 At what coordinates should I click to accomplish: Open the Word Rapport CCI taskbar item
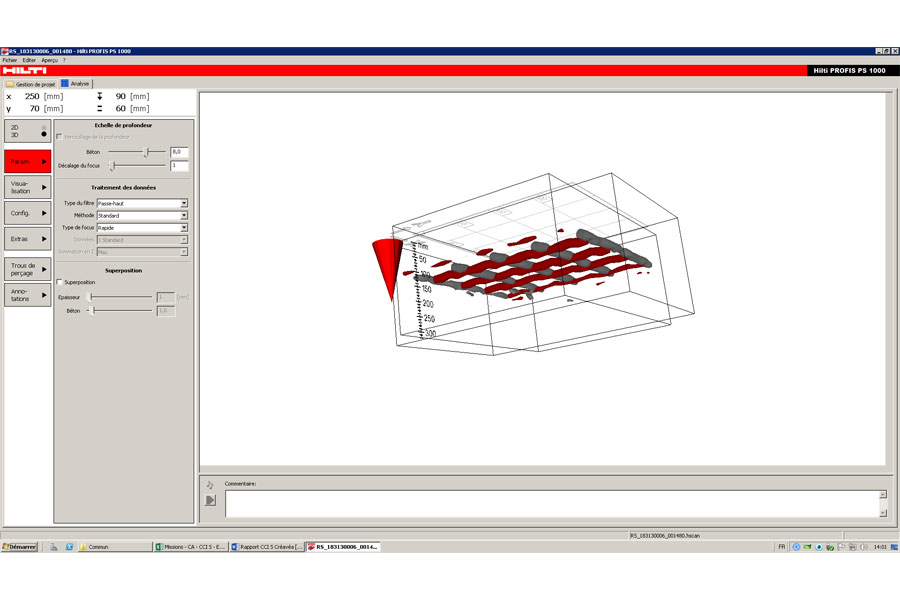[267, 547]
